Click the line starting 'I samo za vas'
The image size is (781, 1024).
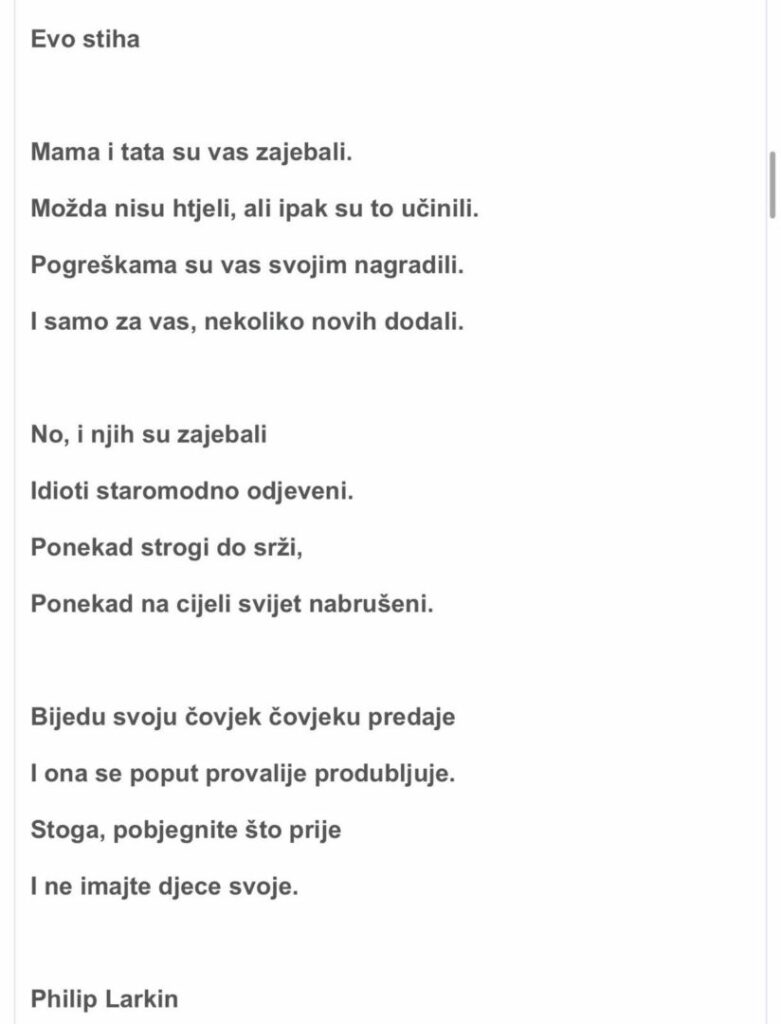248,322
